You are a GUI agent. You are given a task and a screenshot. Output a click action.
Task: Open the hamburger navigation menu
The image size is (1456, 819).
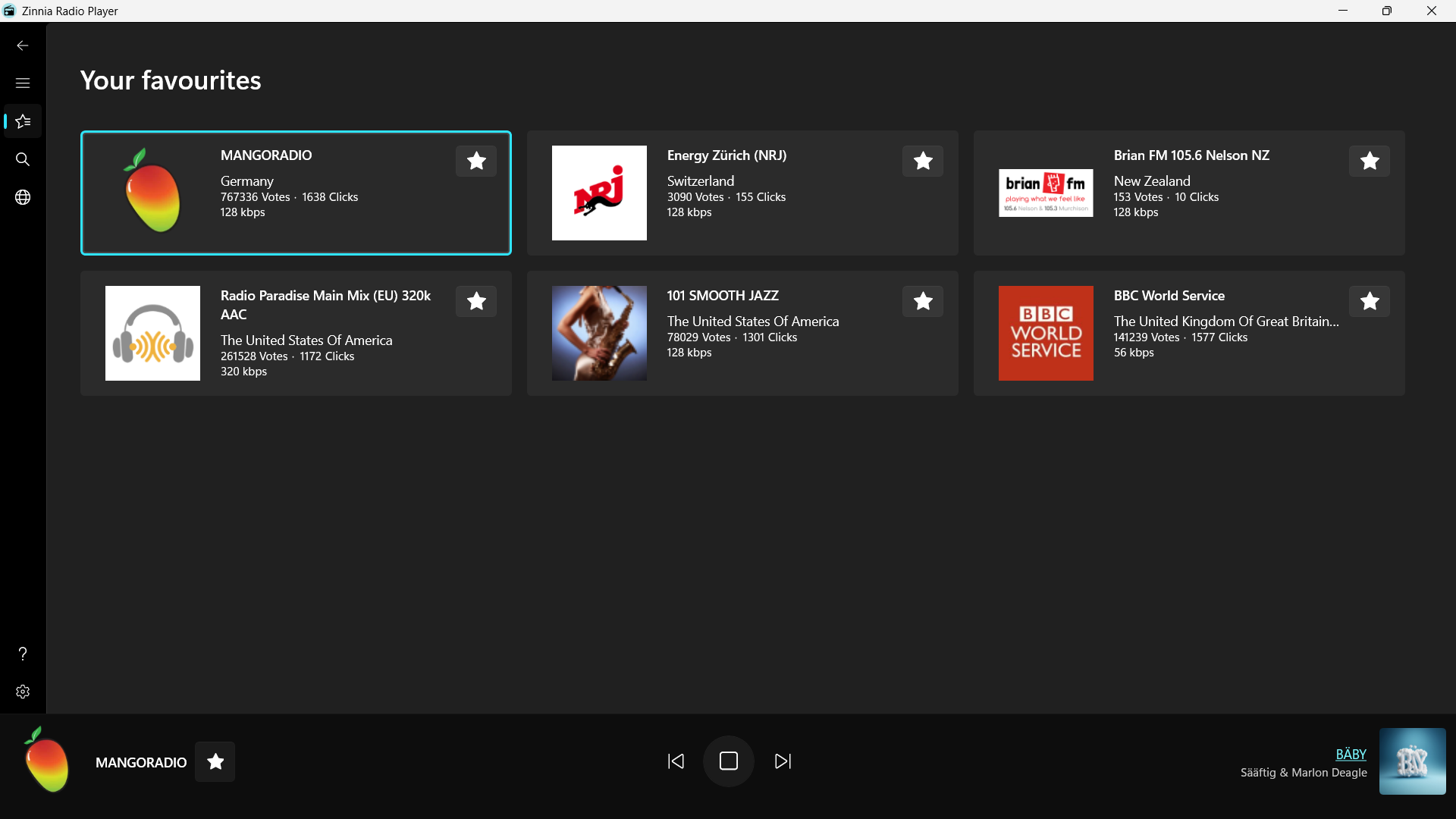point(23,83)
